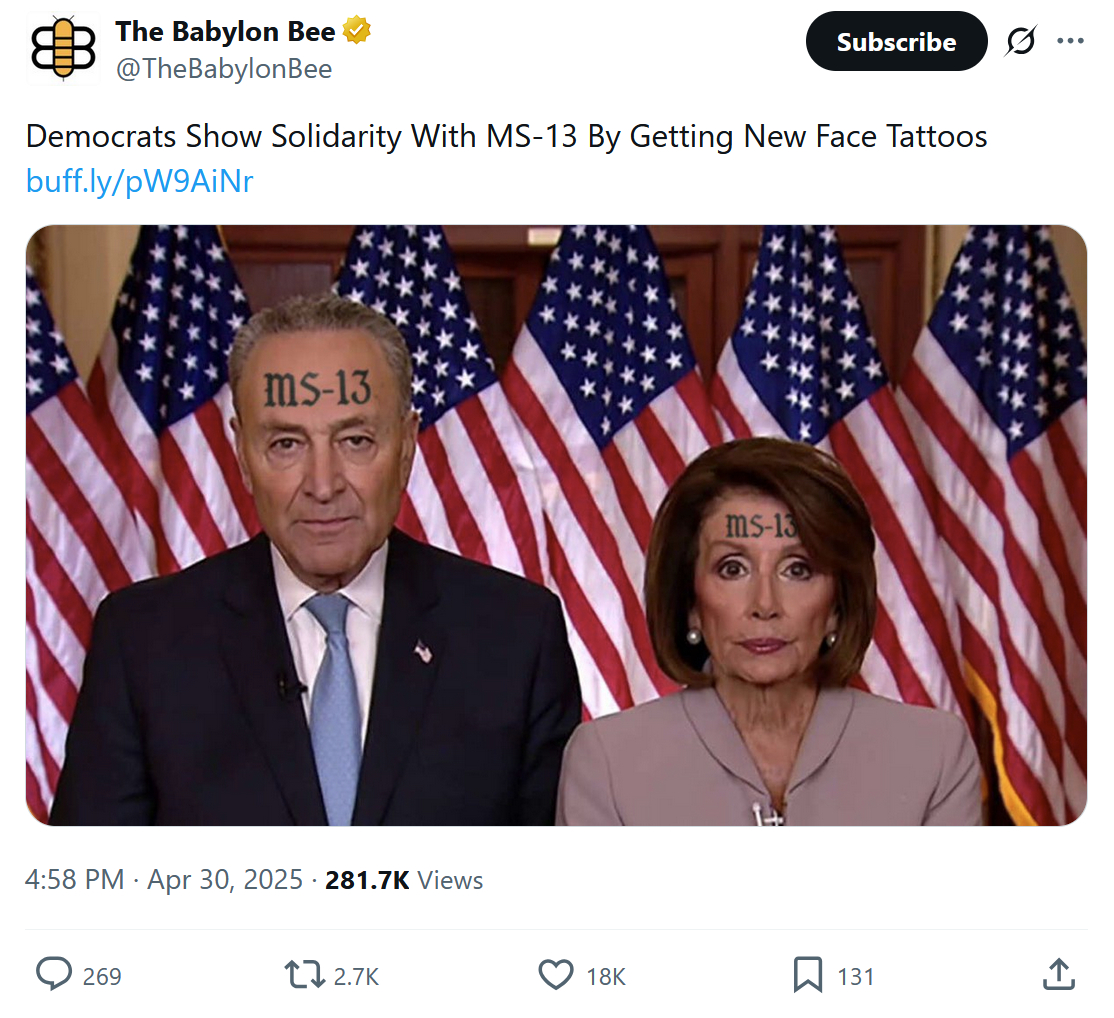Follow the buff.ly/pW9AiNr link
Image resolution: width=1114 pixels, height=1018 pixels.
click(x=139, y=181)
